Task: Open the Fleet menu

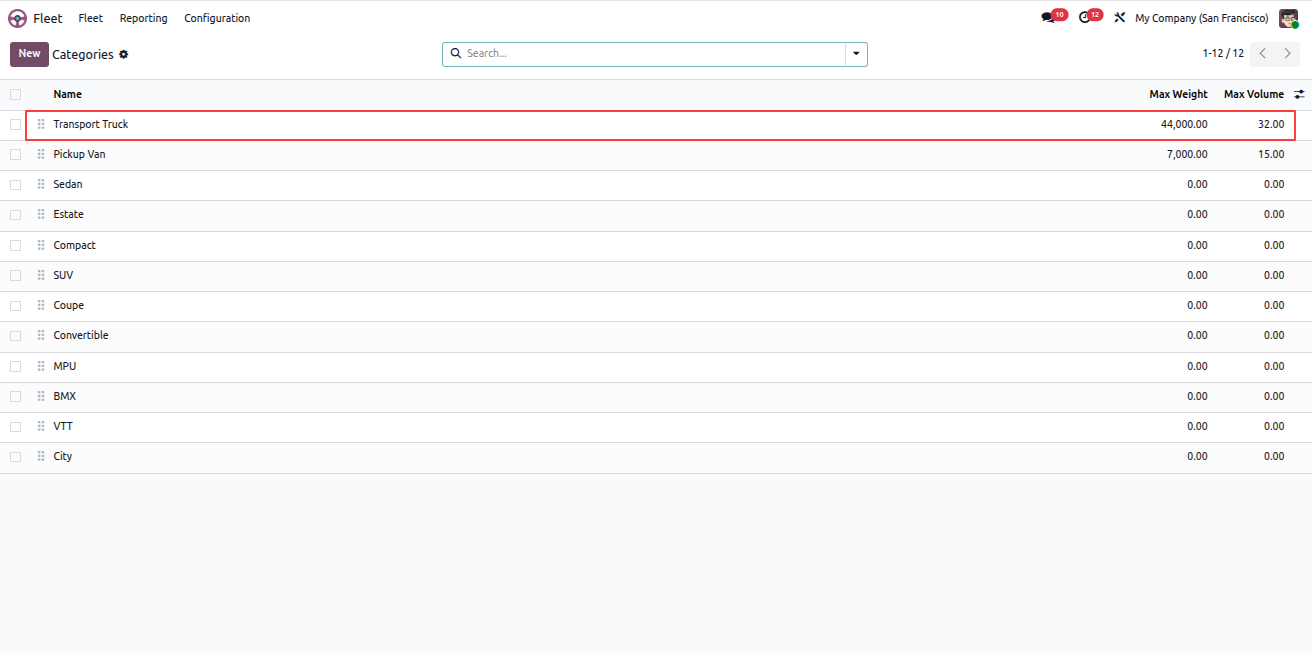Action: point(90,18)
